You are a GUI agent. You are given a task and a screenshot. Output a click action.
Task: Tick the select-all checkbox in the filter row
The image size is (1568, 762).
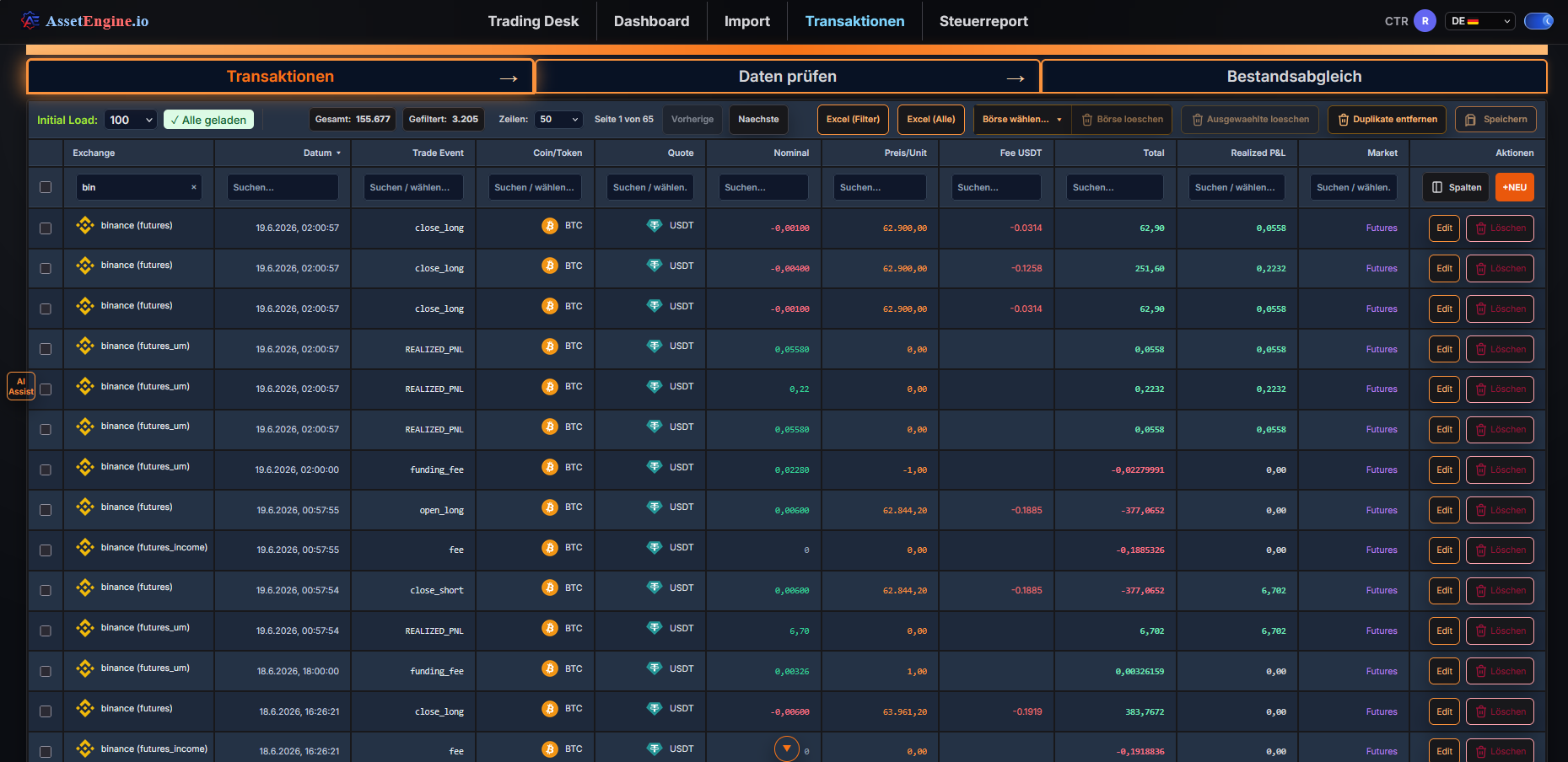point(46,187)
